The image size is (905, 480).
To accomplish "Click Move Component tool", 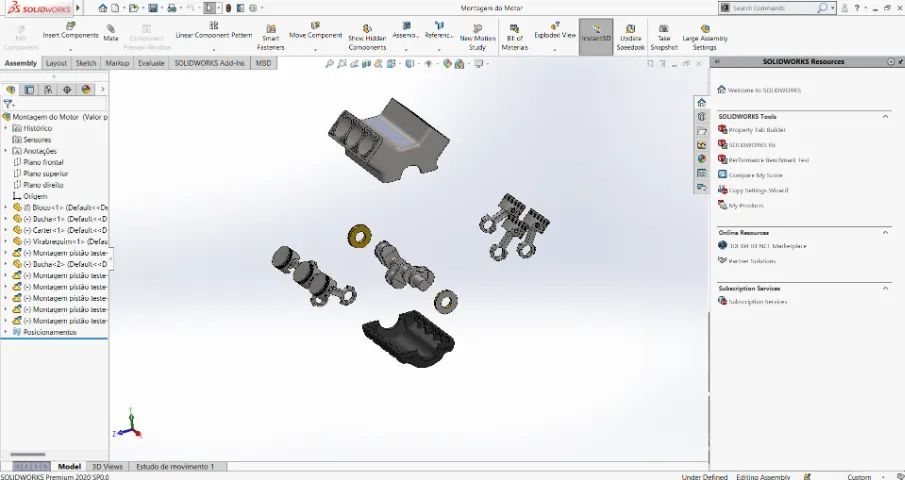I will pos(315,31).
